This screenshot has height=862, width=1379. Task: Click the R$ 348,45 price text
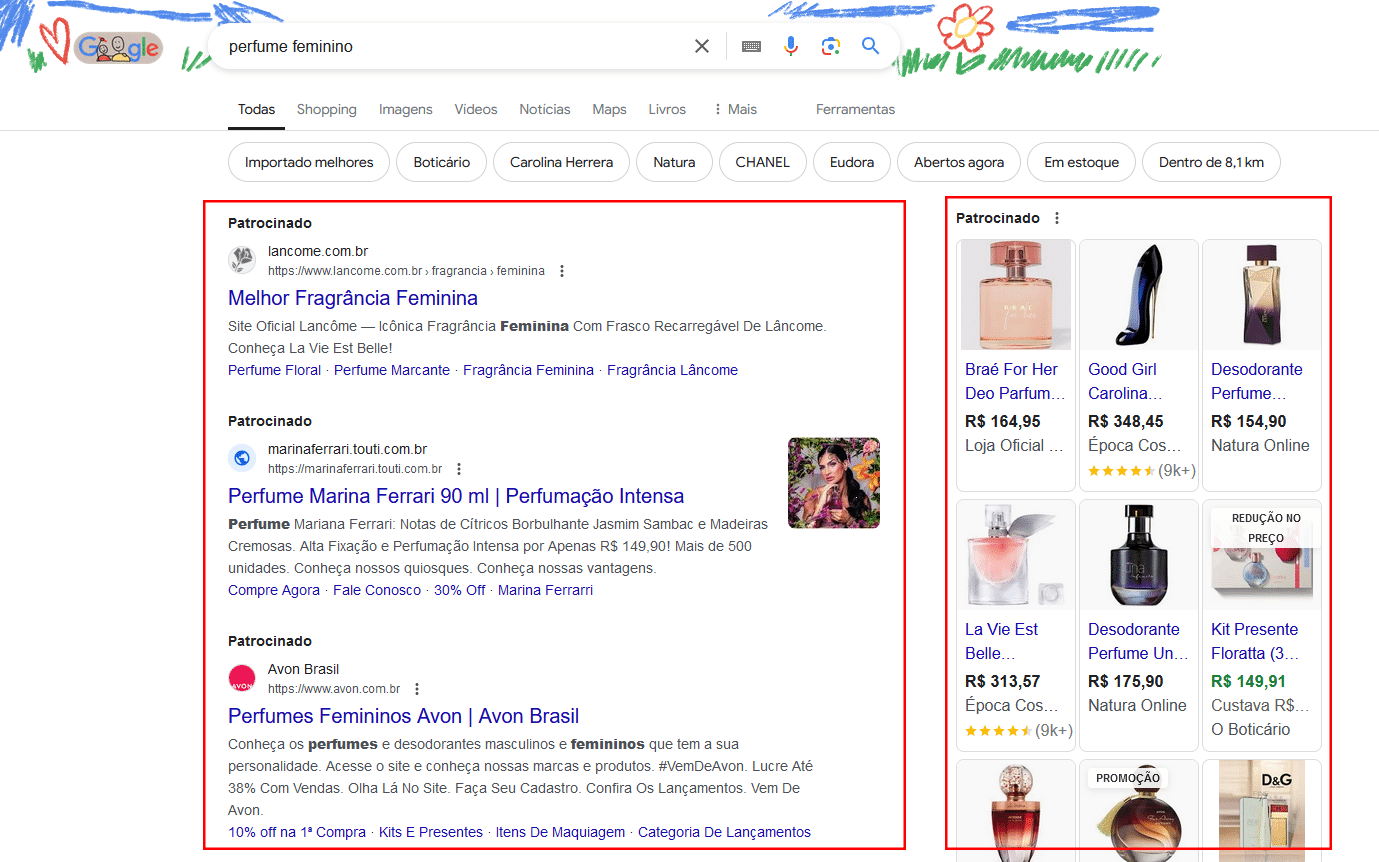[x=1126, y=421]
